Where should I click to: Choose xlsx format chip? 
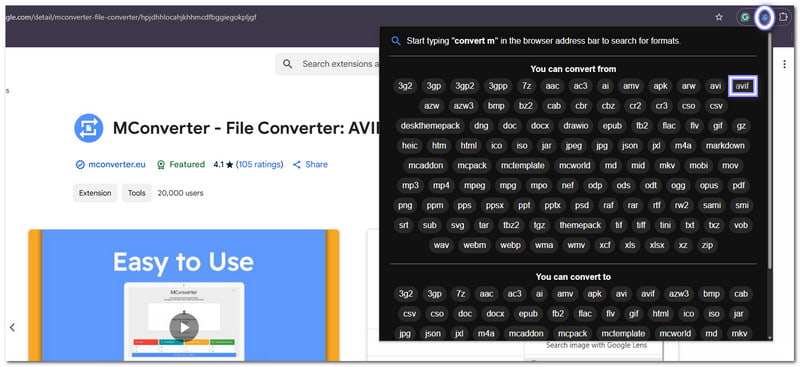click(x=657, y=245)
